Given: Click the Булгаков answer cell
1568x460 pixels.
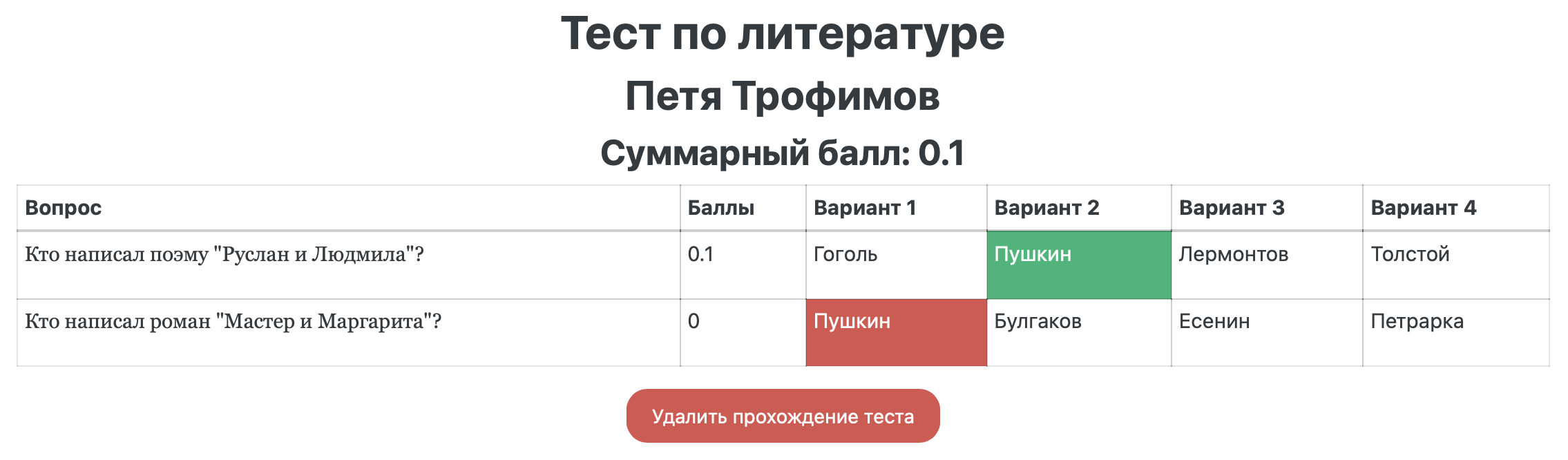Looking at the screenshot, I should [1038, 322].
